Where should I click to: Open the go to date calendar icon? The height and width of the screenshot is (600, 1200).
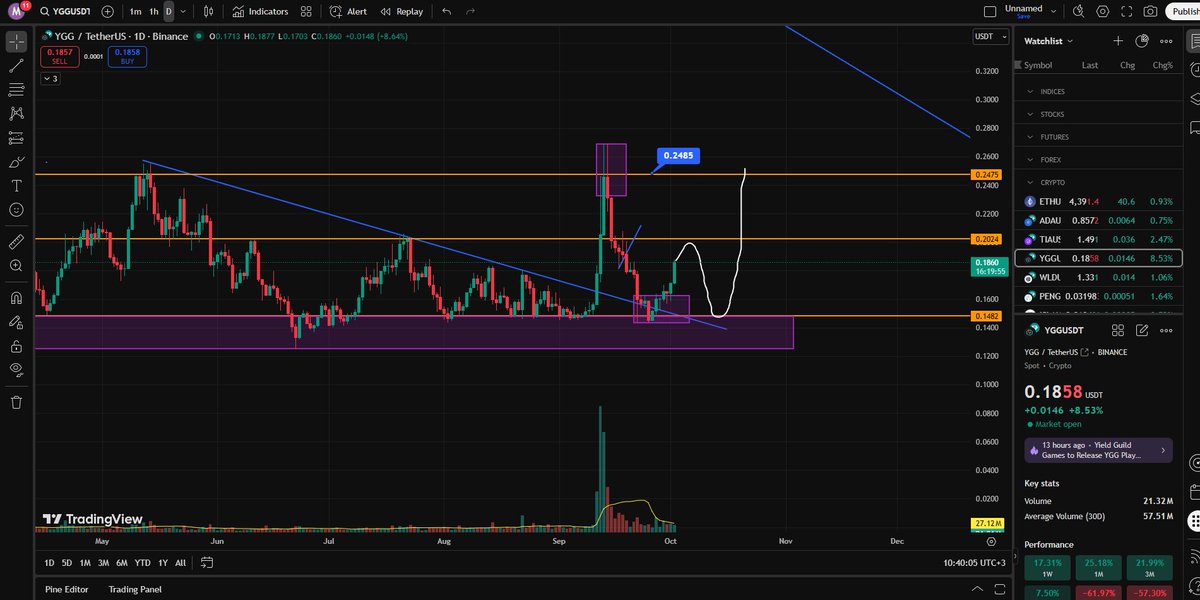coord(207,562)
